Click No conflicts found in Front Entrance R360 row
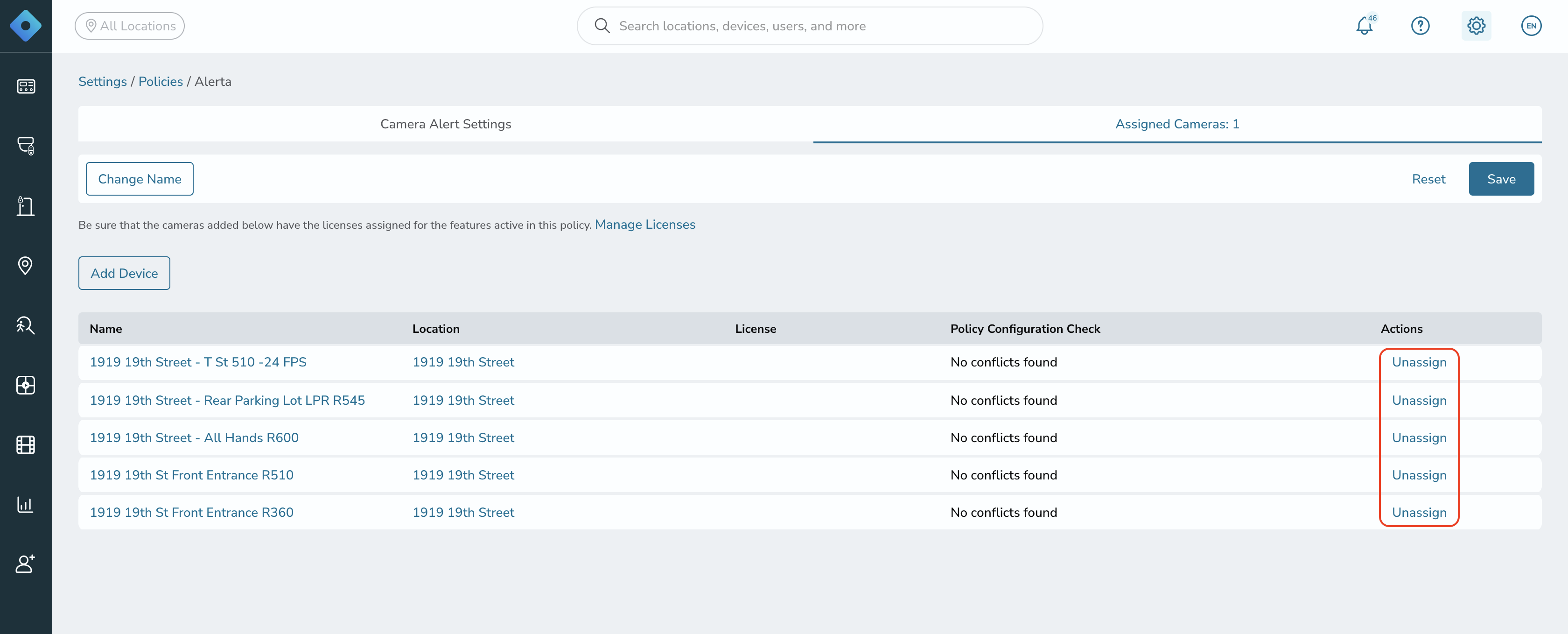This screenshot has height=634, width=1568. (1003, 513)
